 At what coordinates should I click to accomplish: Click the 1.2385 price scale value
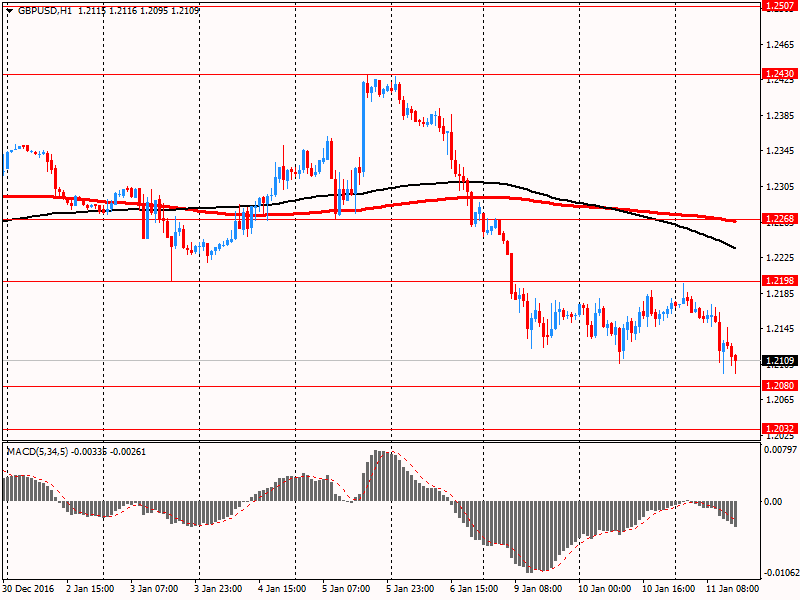(x=780, y=116)
